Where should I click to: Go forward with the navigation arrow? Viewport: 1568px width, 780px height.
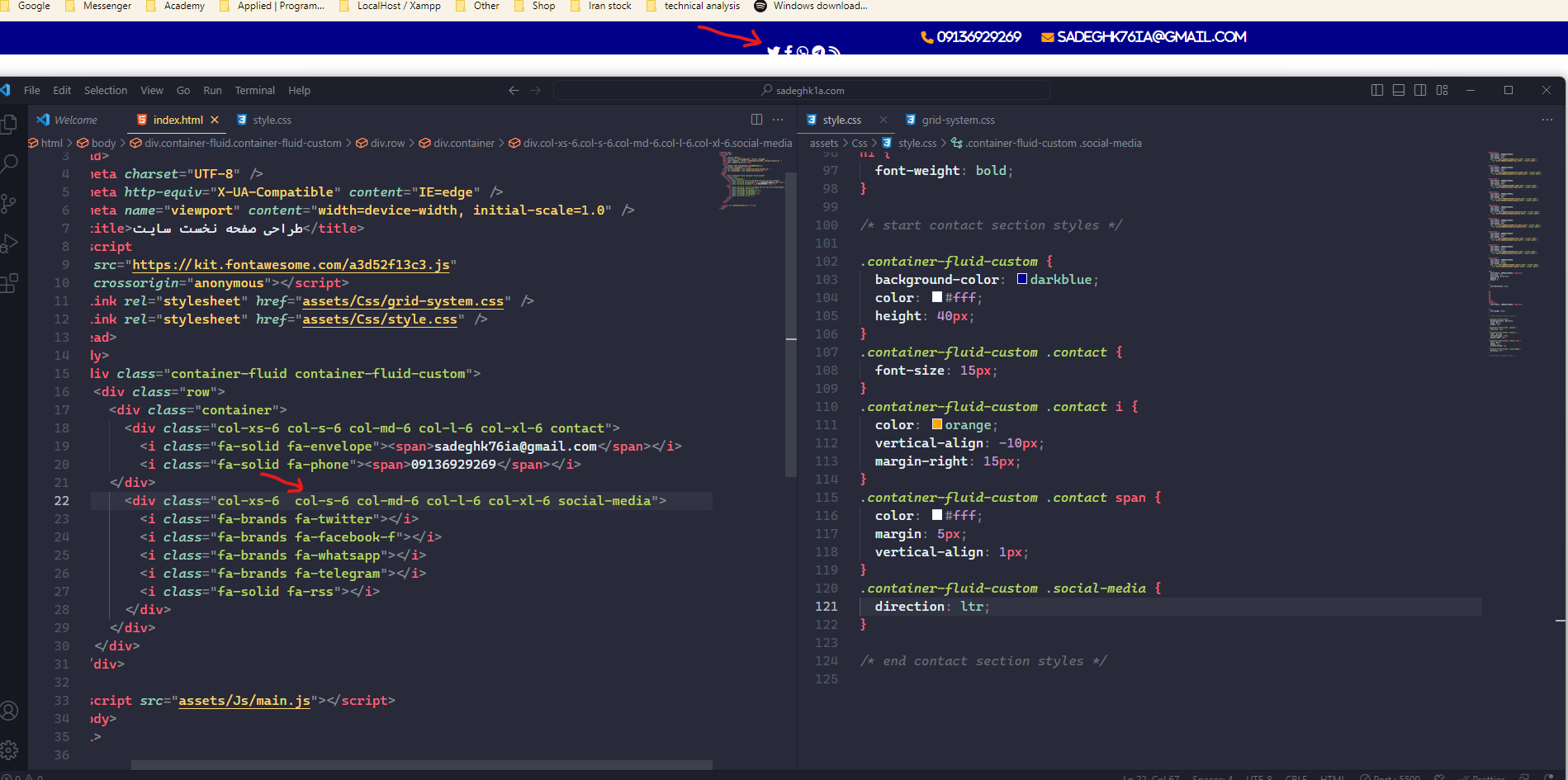tap(536, 90)
